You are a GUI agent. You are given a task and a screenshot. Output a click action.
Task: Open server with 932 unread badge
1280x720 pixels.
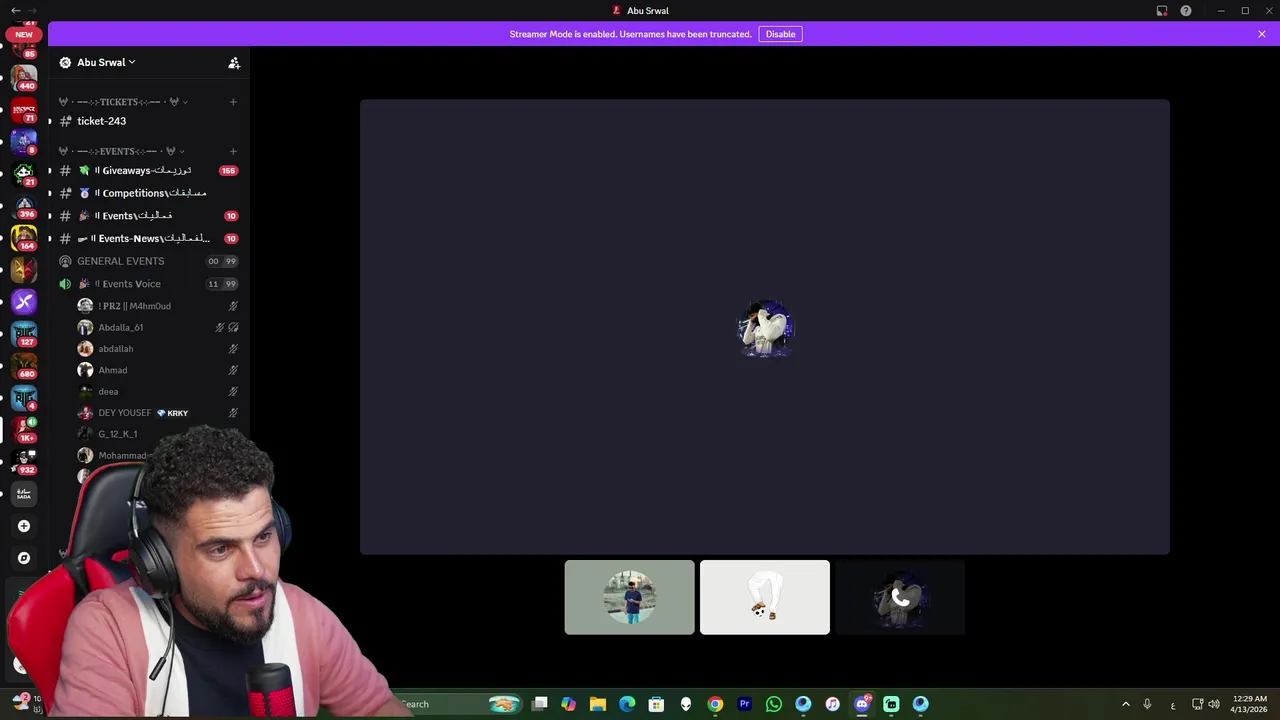[x=24, y=461]
